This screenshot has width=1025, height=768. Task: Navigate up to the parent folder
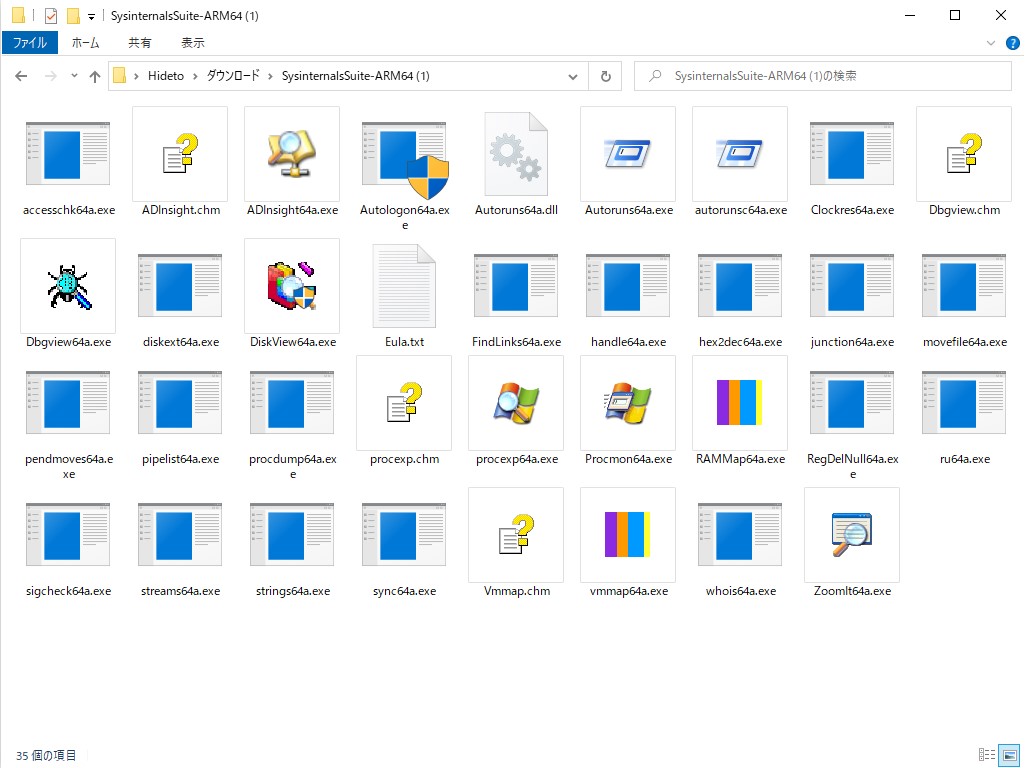(95, 75)
